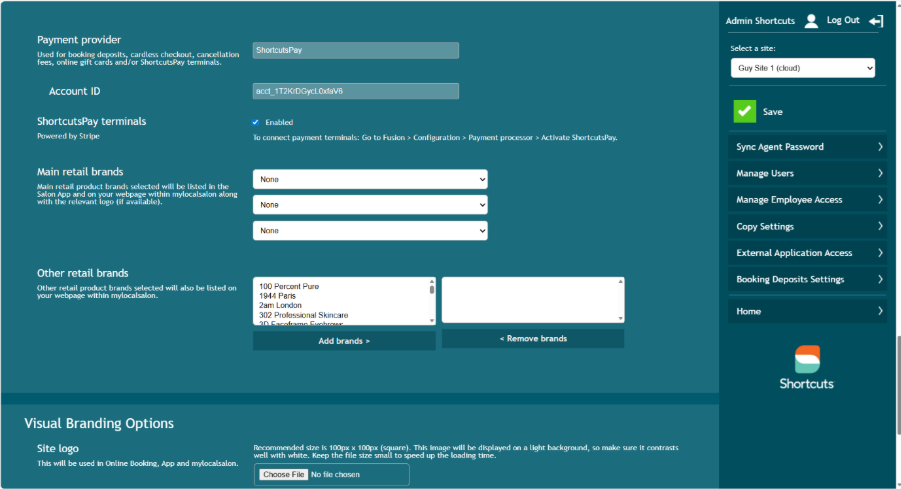
Task: Click No file chosen text
Action: point(335,475)
